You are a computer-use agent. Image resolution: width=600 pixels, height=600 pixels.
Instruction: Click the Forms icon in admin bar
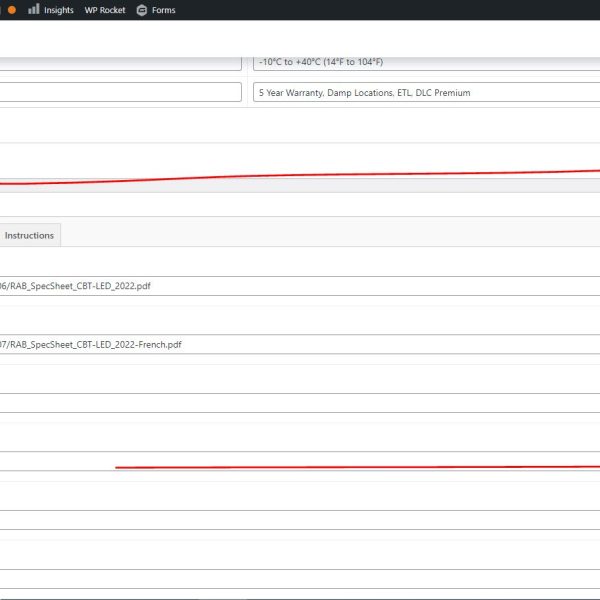[141, 10]
